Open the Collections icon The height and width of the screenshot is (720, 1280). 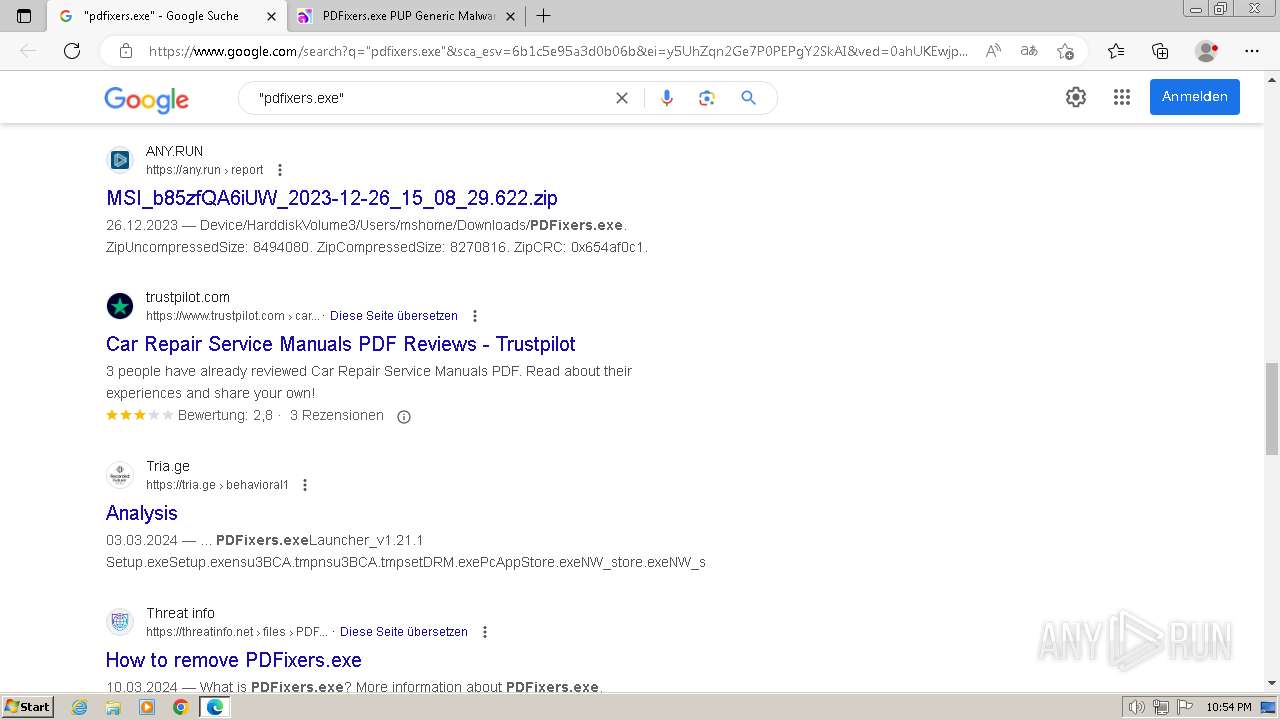[1160, 51]
